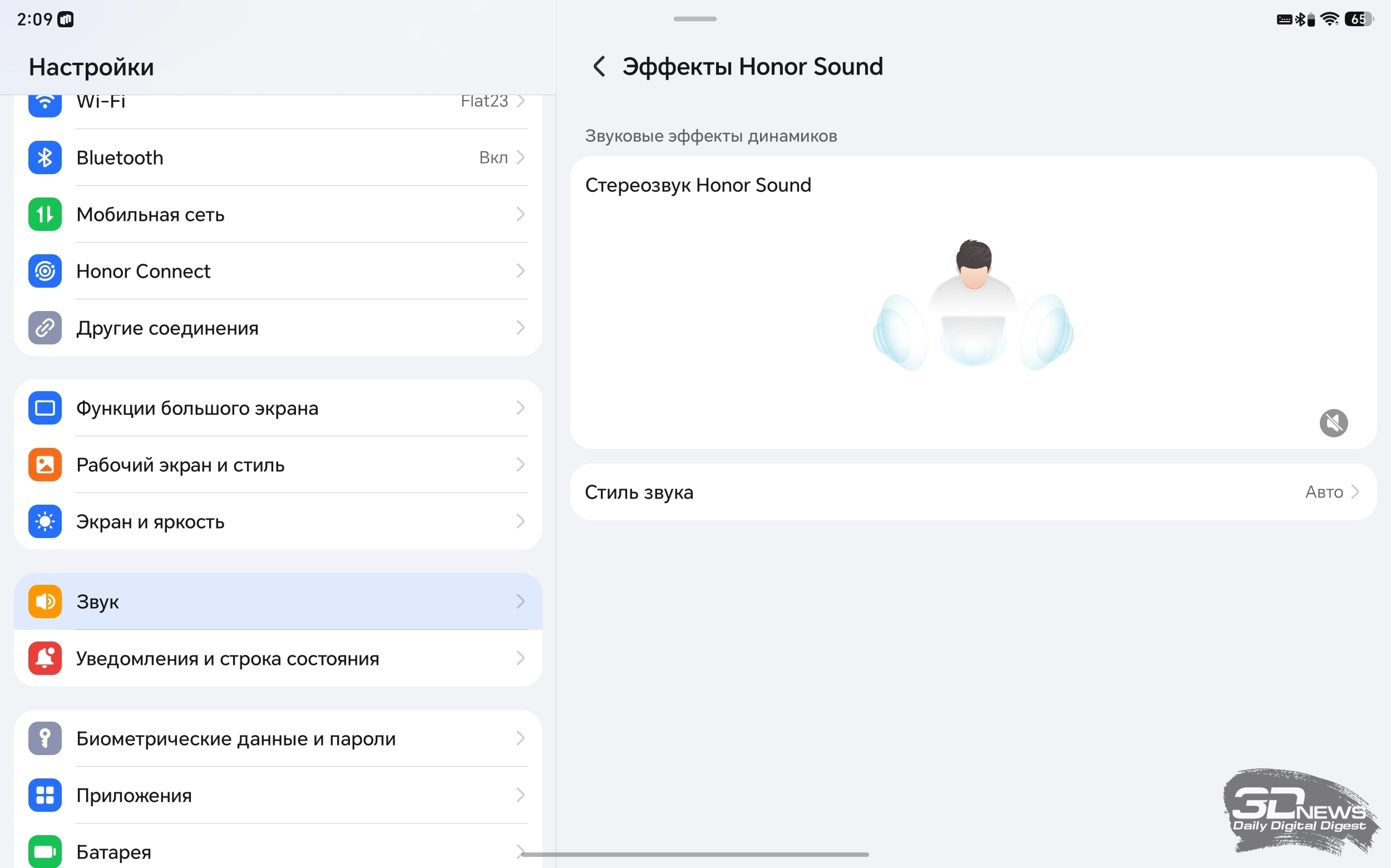Tap the notification icon beside the clock

tap(66, 19)
